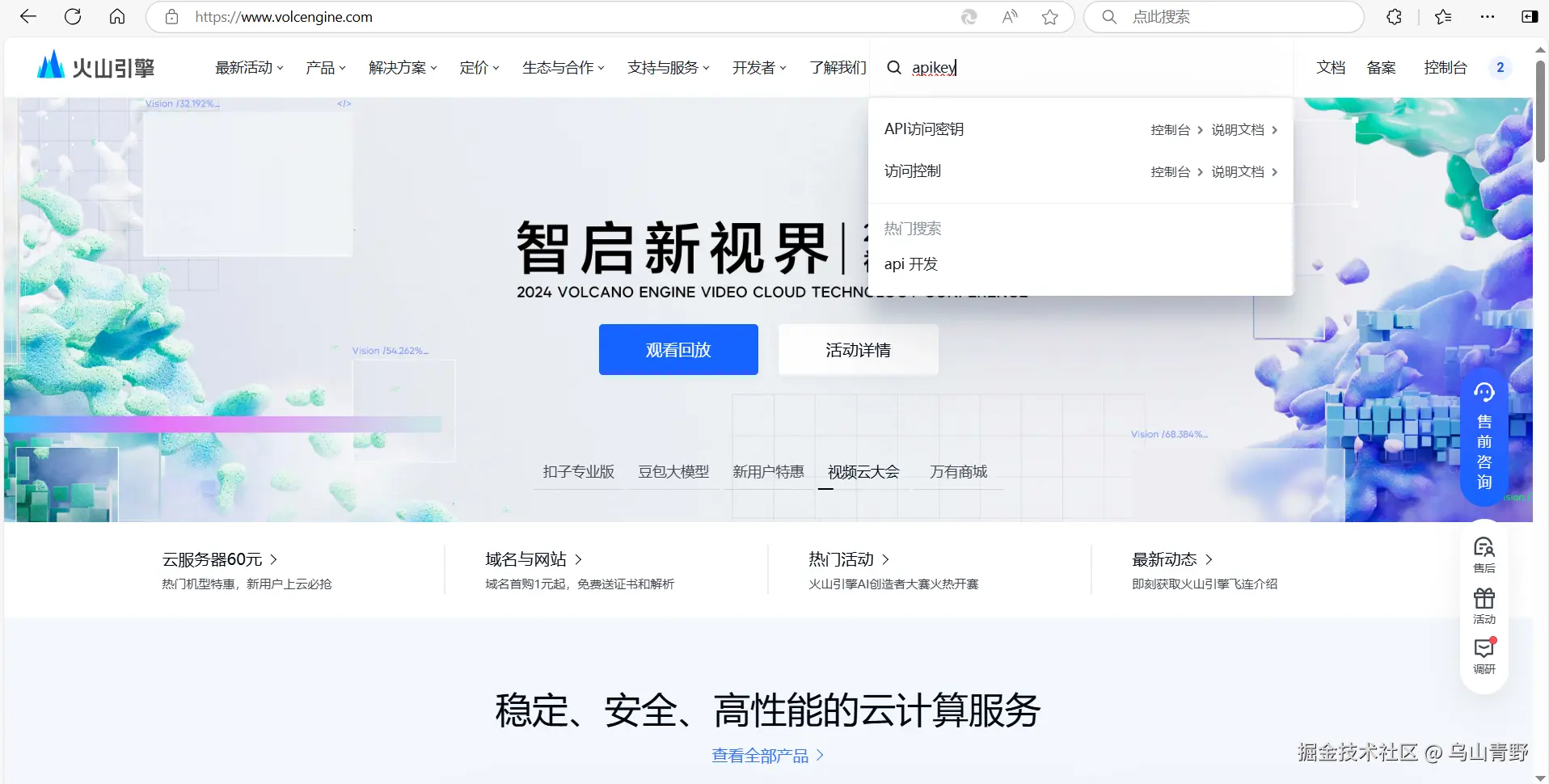Click the scrollbar down arrow
Screen dimensions: 1549x784
[1540, 777]
